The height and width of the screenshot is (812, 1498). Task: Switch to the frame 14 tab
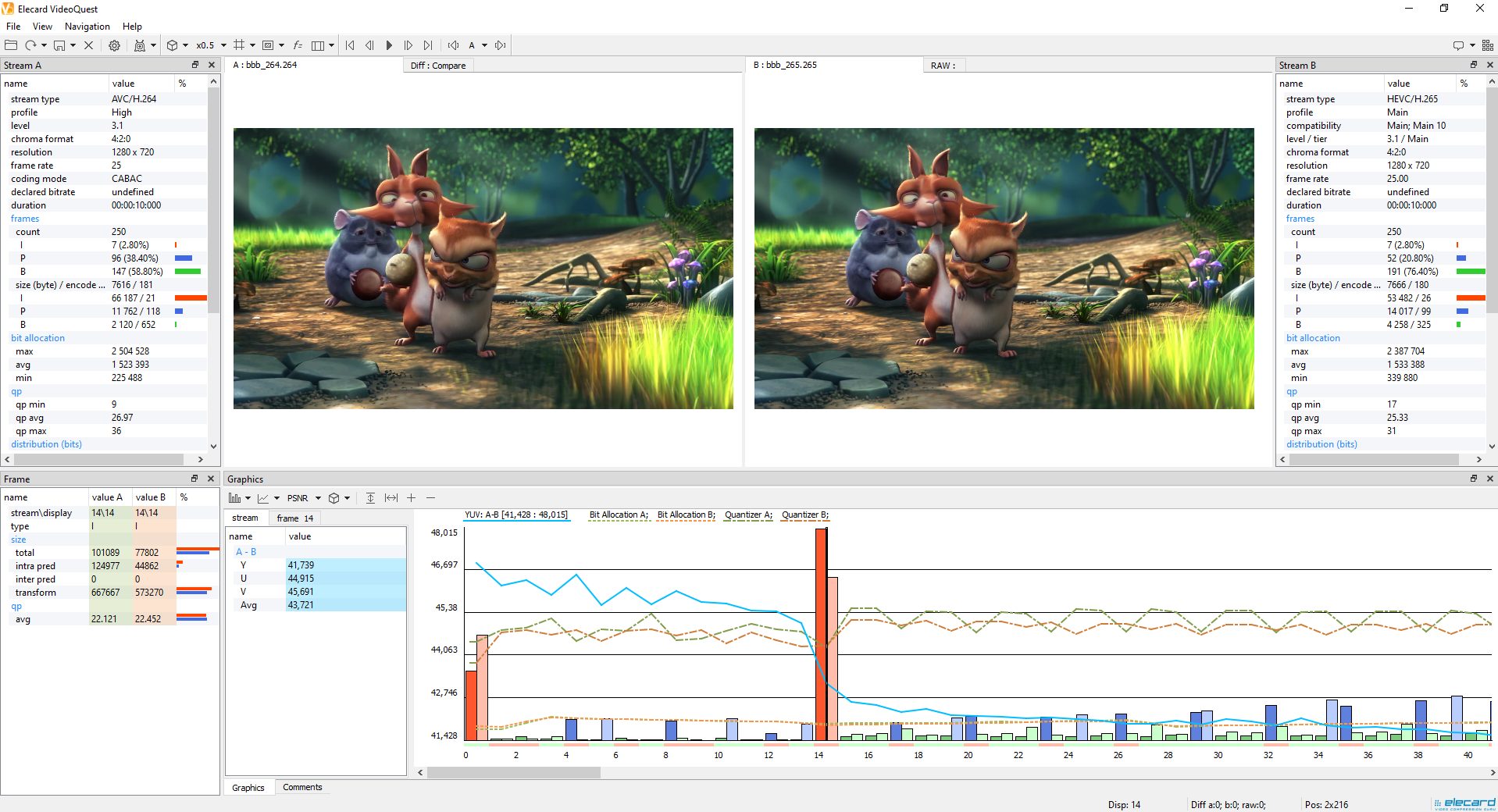tap(294, 518)
